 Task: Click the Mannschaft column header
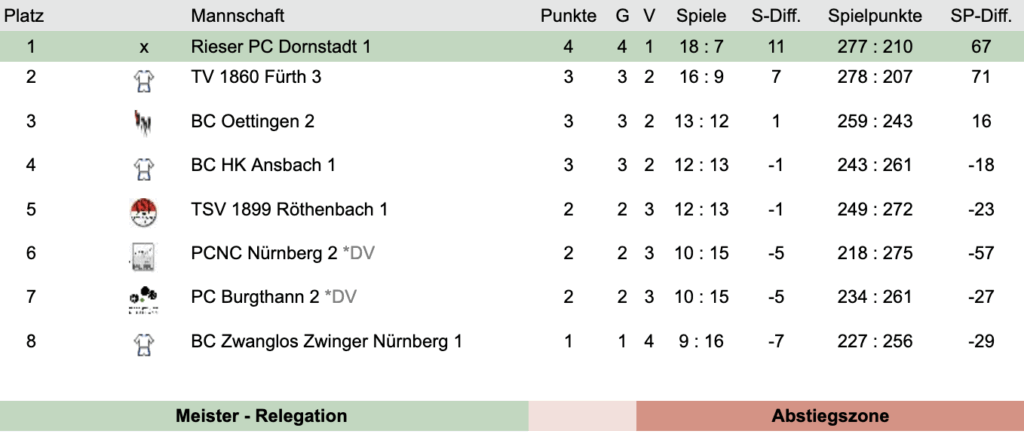(x=237, y=16)
